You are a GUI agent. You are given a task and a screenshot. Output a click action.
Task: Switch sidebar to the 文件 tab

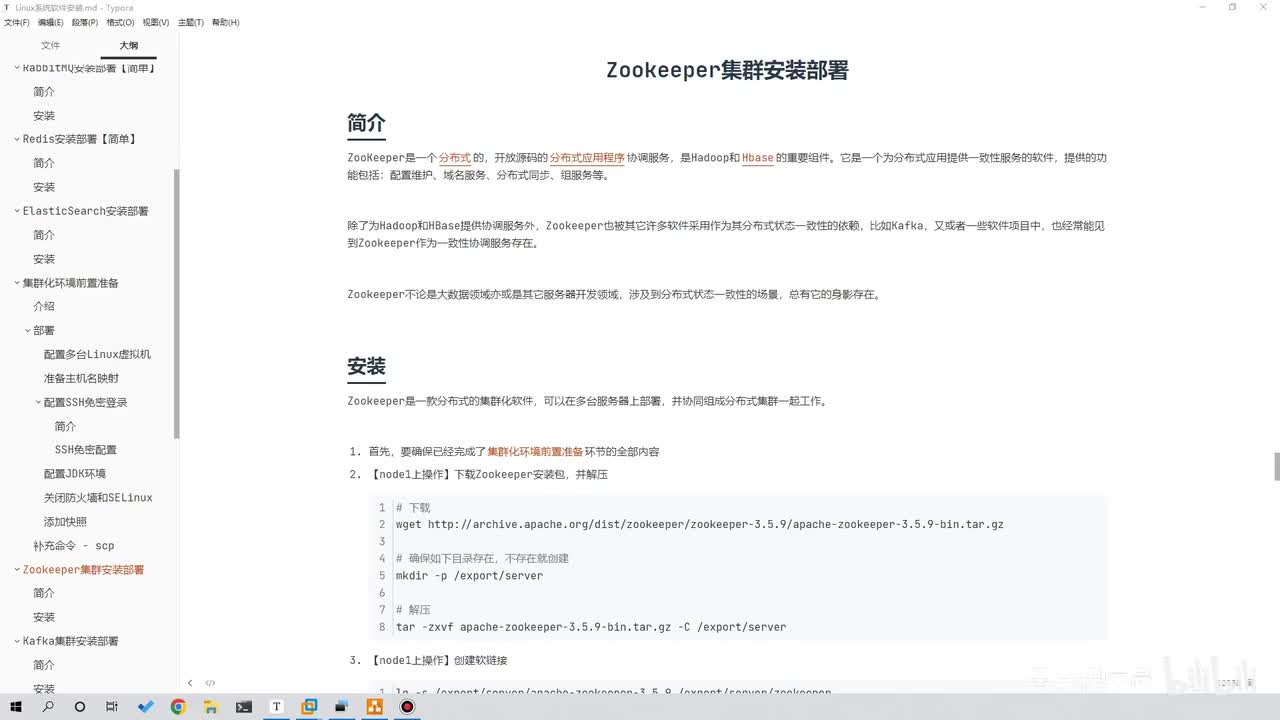[x=50, y=45]
